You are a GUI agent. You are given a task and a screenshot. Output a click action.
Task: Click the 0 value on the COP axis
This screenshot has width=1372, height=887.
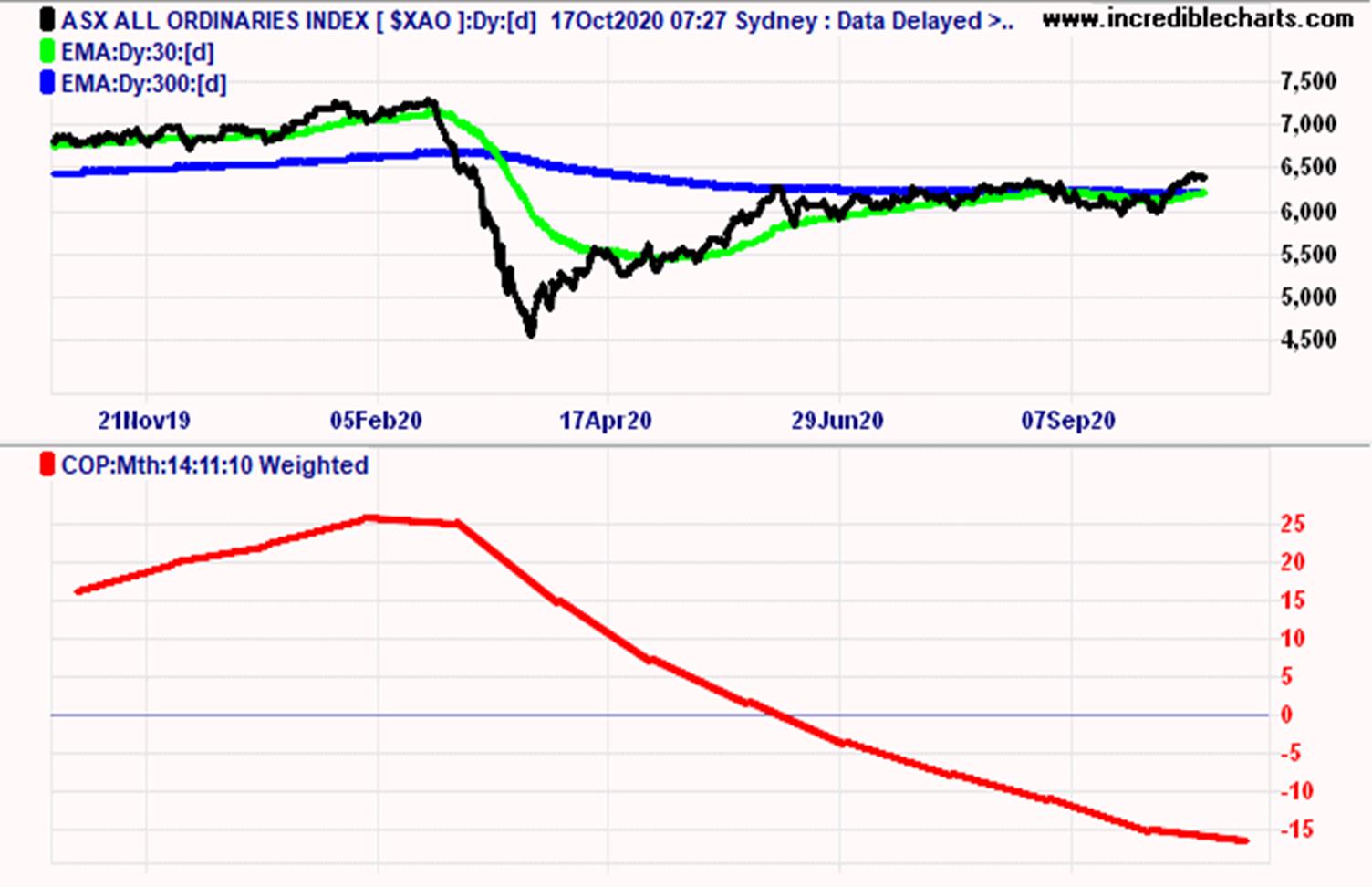[x=1286, y=715]
